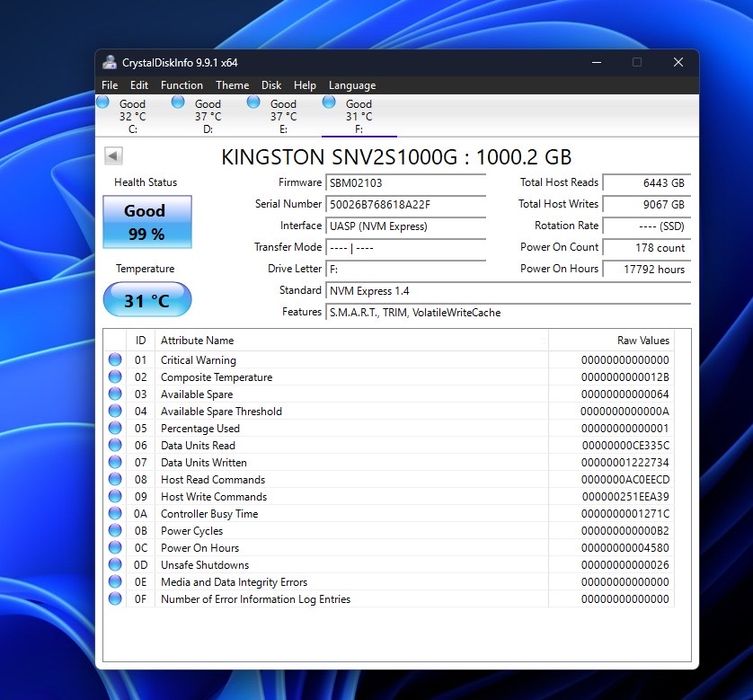The image size is (753, 700).
Task: Select the C: drive Good 32 °C tab
Action: [x=132, y=116]
